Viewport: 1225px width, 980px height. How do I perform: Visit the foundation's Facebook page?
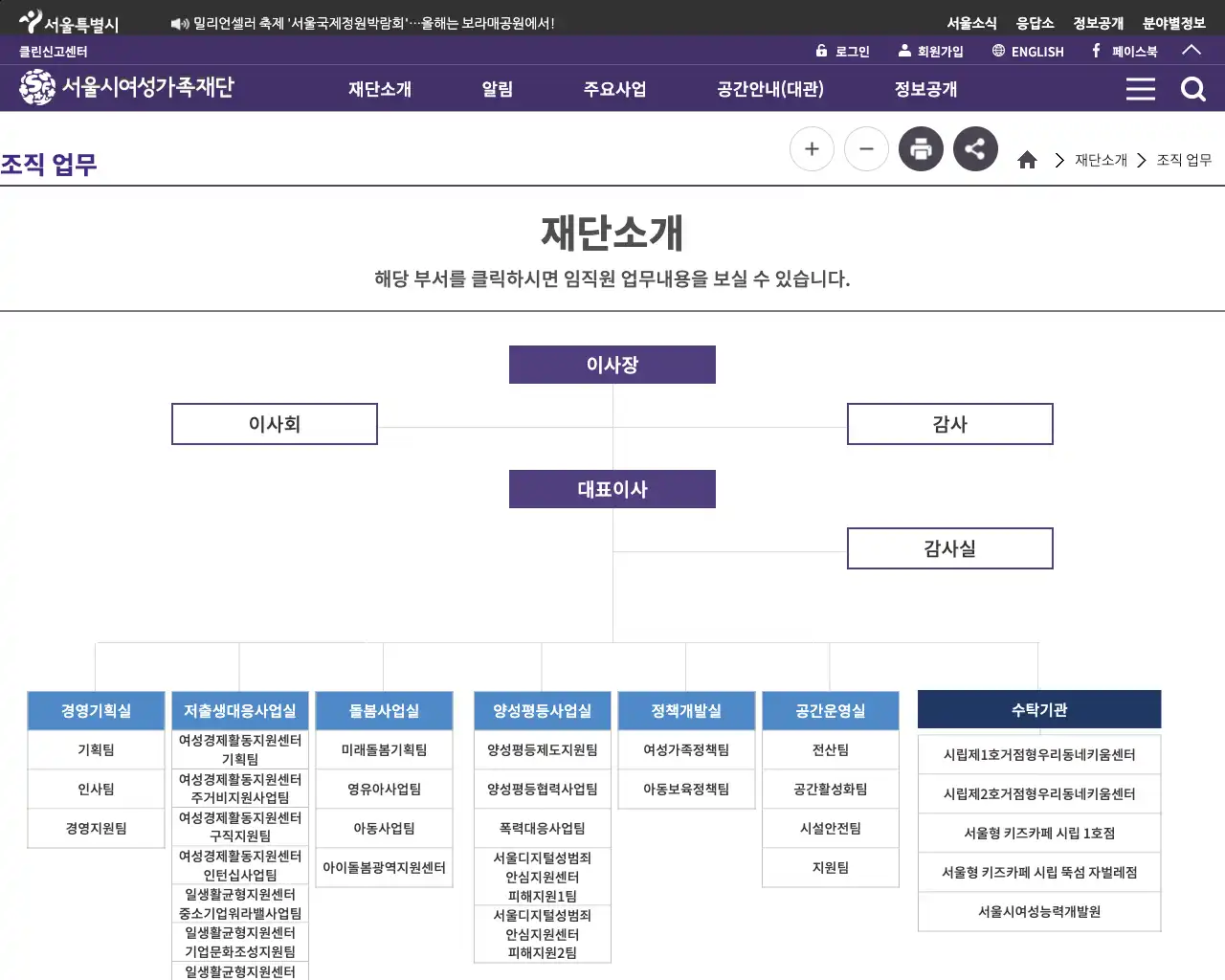[1125, 51]
